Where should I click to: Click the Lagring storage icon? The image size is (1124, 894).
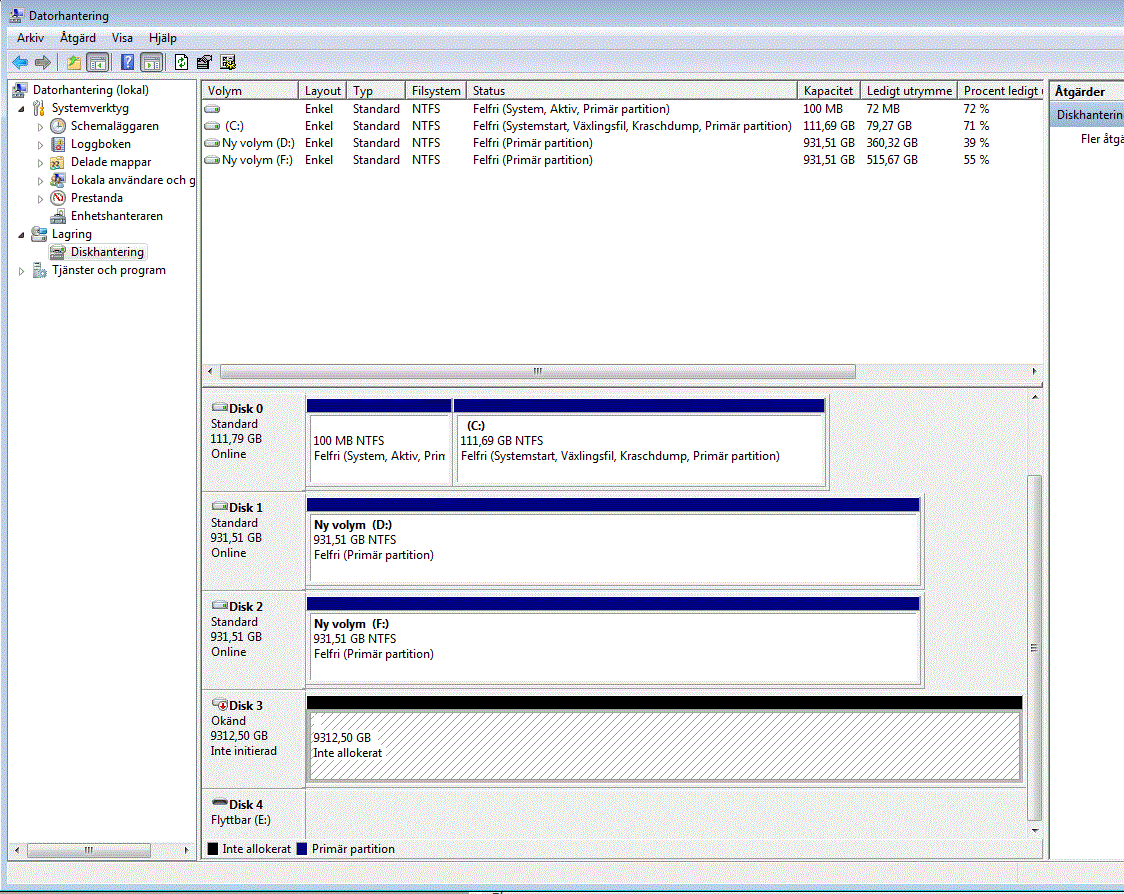click(x=39, y=234)
